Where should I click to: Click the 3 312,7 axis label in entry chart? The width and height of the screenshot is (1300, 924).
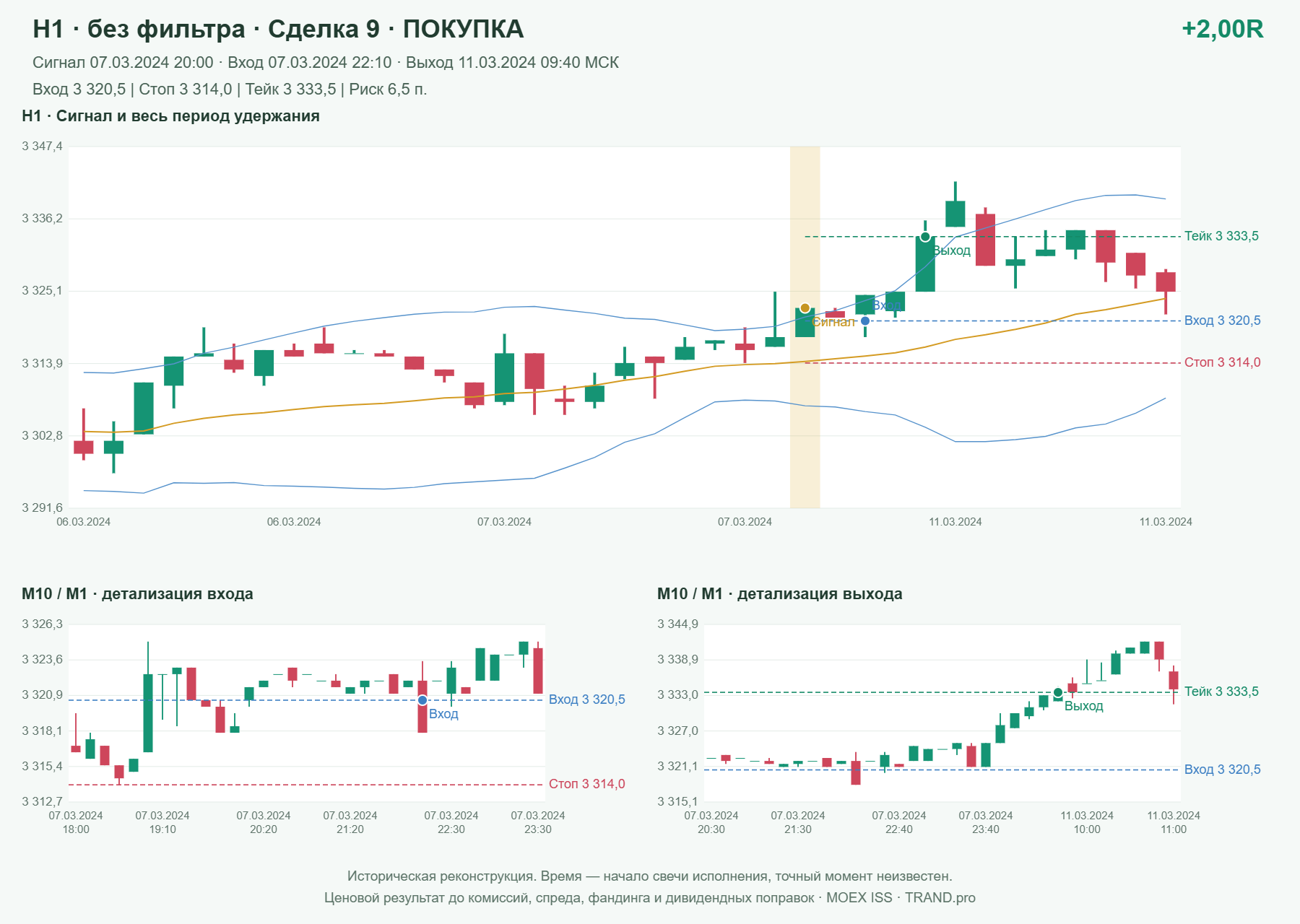point(42,801)
